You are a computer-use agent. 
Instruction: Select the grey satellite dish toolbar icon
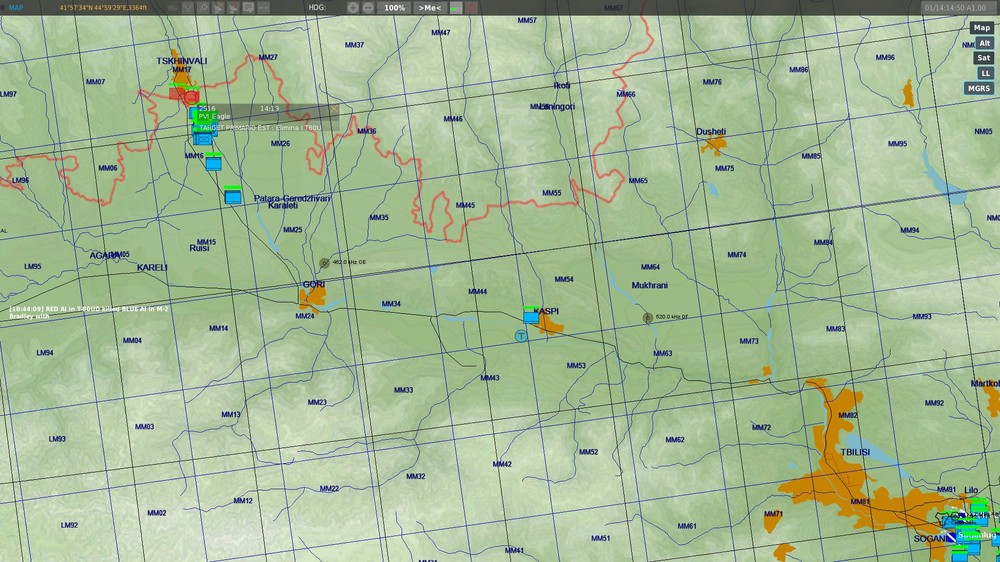tap(218, 8)
